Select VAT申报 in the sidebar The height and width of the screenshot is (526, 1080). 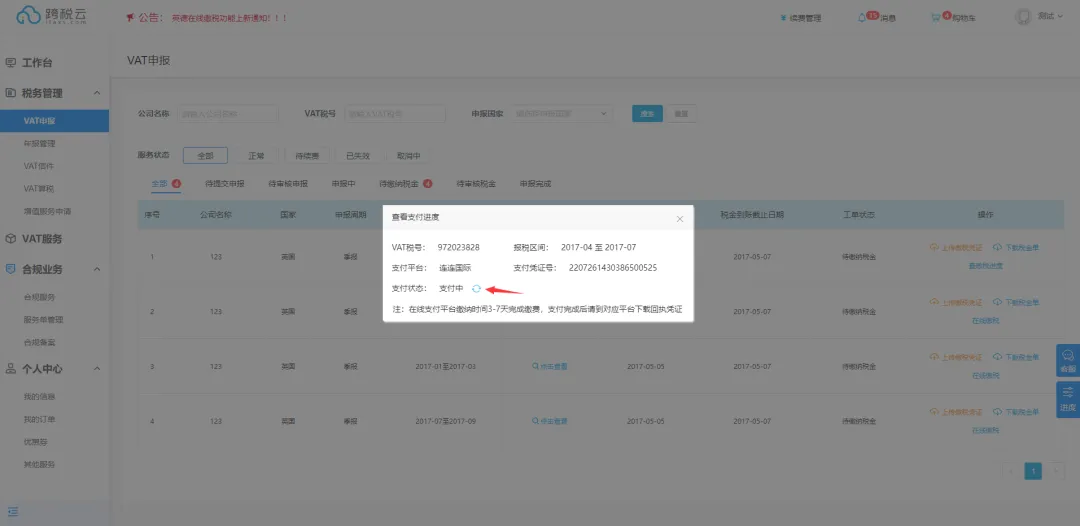tap(54, 120)
